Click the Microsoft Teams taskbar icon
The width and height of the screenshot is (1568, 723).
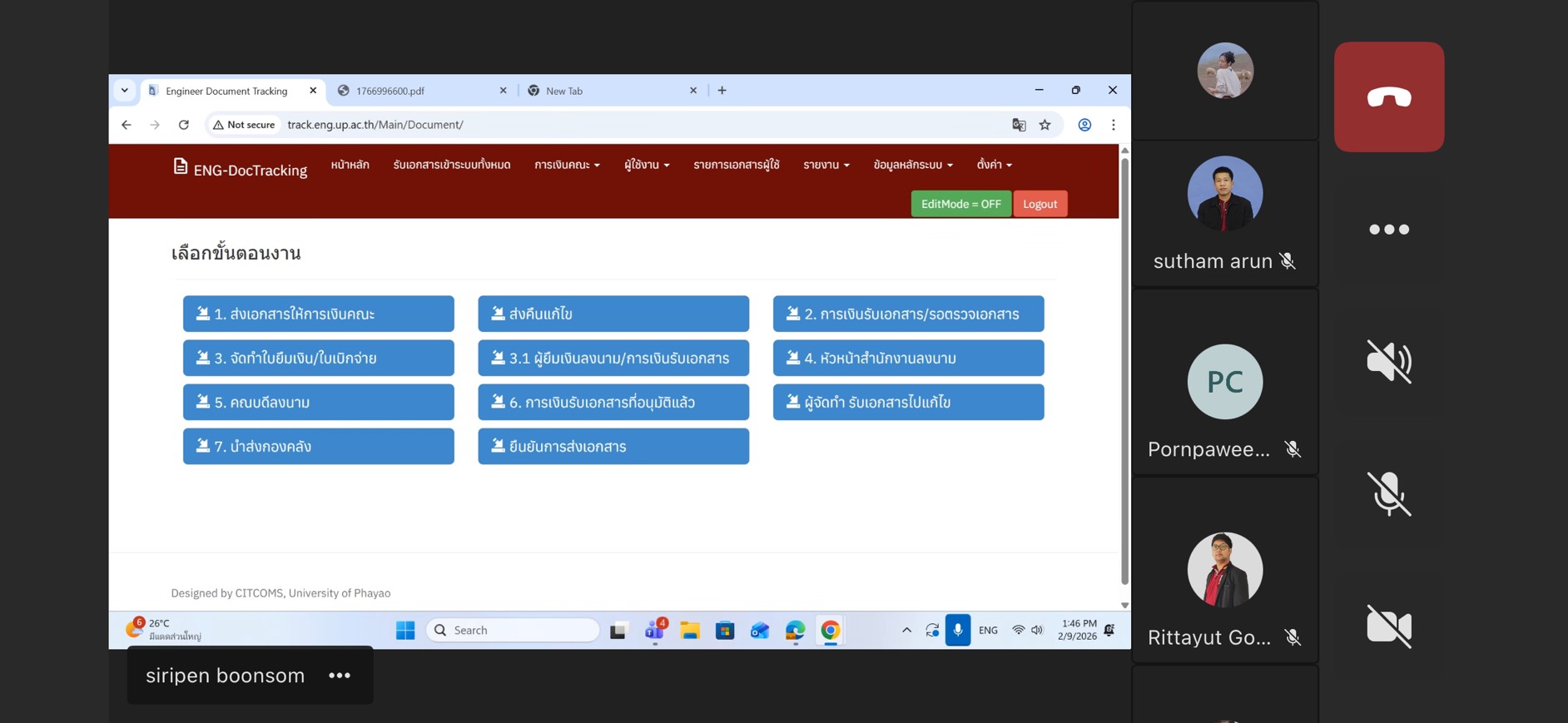pyautogui.click(x=655, y=631)
